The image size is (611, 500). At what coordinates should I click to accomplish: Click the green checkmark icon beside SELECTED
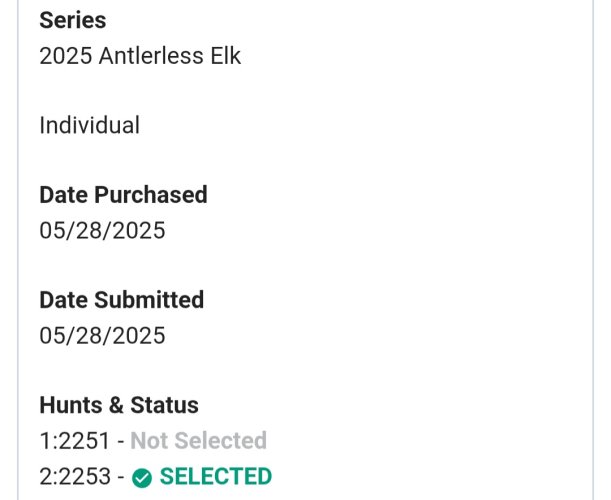pyautogui.click(x=142, y=477)
